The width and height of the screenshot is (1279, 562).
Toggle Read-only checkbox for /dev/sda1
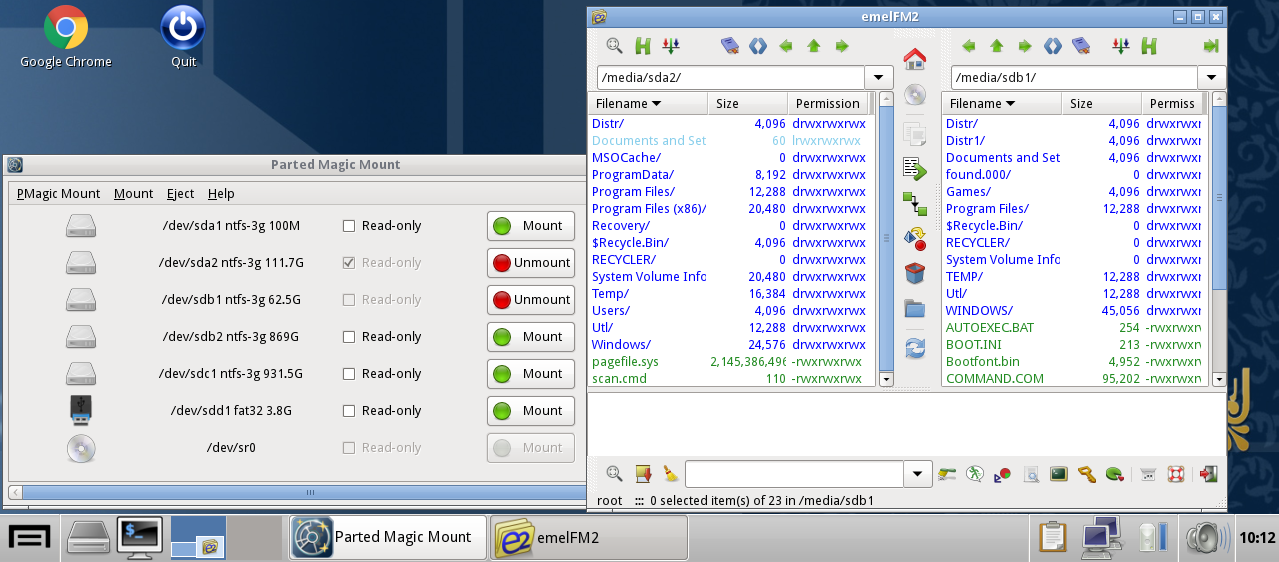(x=349, y=226)
